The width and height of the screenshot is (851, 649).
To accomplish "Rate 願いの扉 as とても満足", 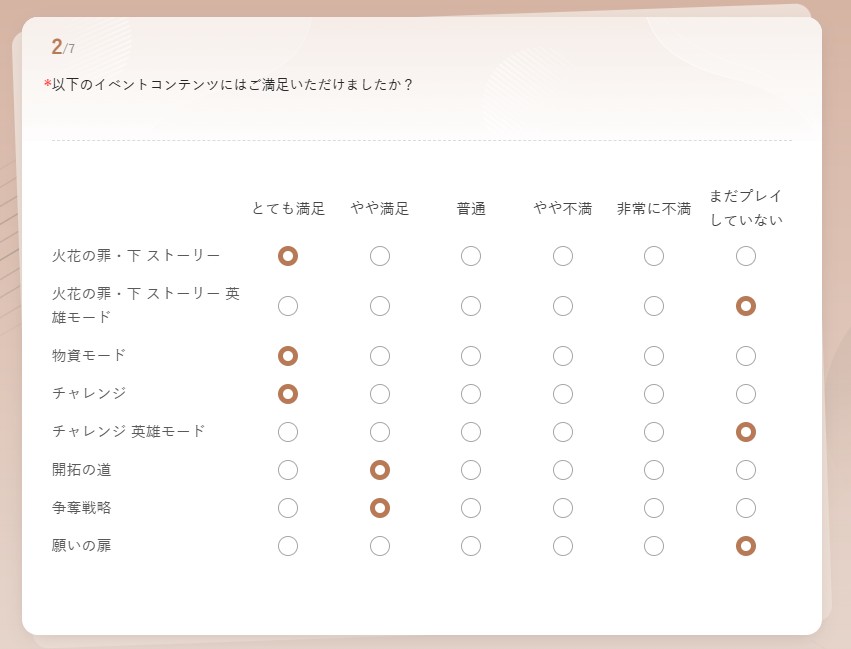I will [288, 546].
